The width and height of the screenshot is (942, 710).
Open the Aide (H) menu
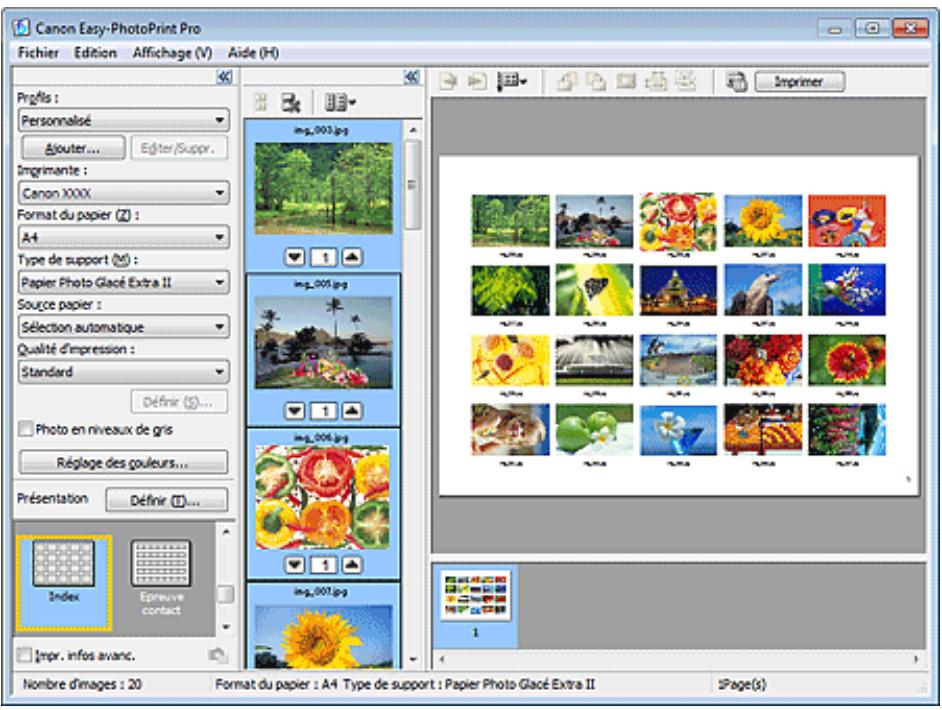pos(253,53)
